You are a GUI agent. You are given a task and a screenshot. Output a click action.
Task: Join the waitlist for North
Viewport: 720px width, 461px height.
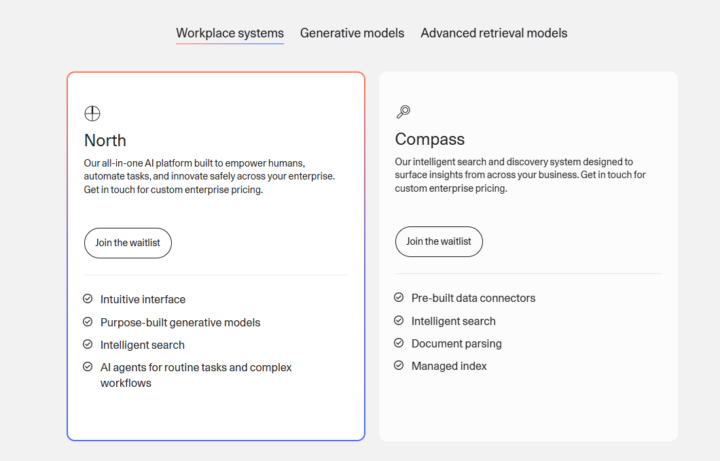coord(128,243)
